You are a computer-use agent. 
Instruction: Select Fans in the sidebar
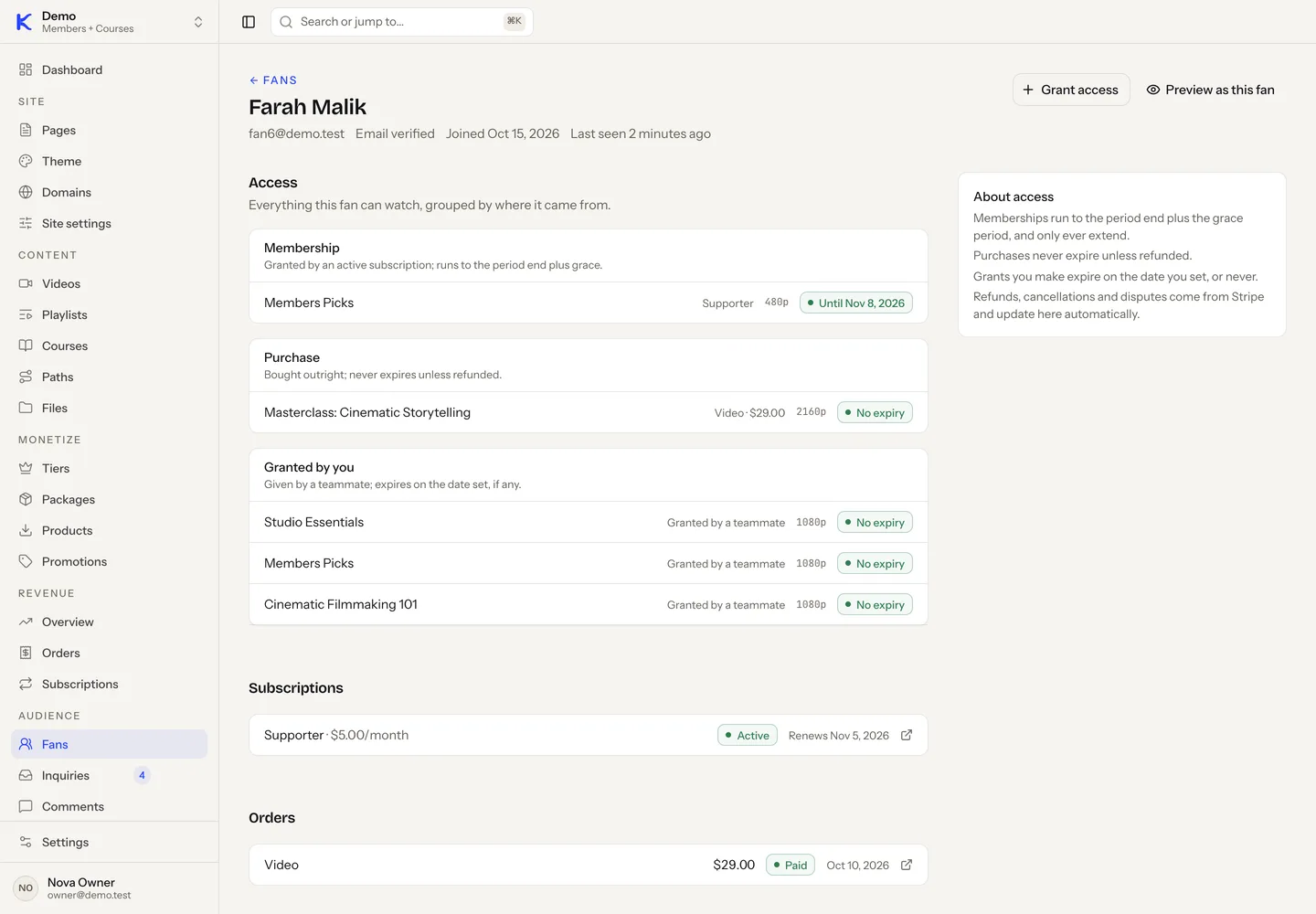click(110, 744)
